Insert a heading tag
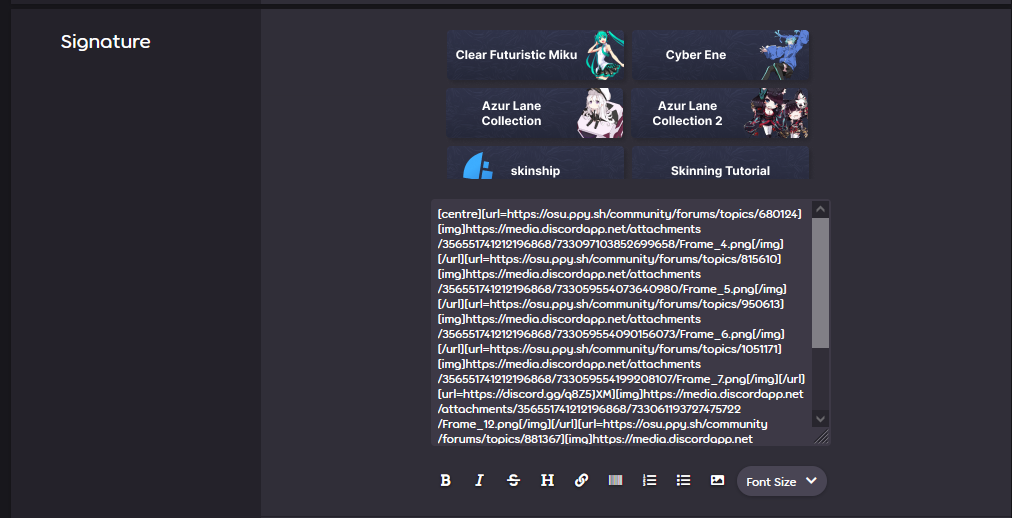Viewport: 1012px width, 518px height. point(547,481)
